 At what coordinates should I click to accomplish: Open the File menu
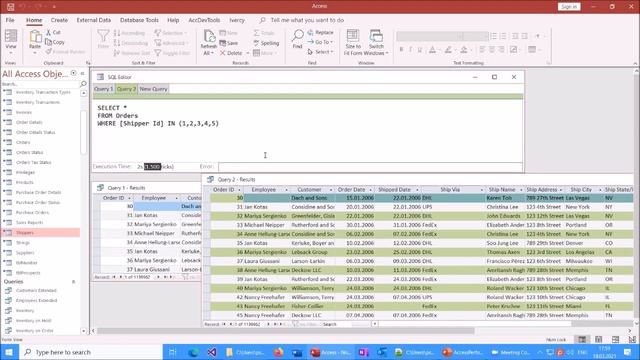pyautogui.click(x=10, y=20)
